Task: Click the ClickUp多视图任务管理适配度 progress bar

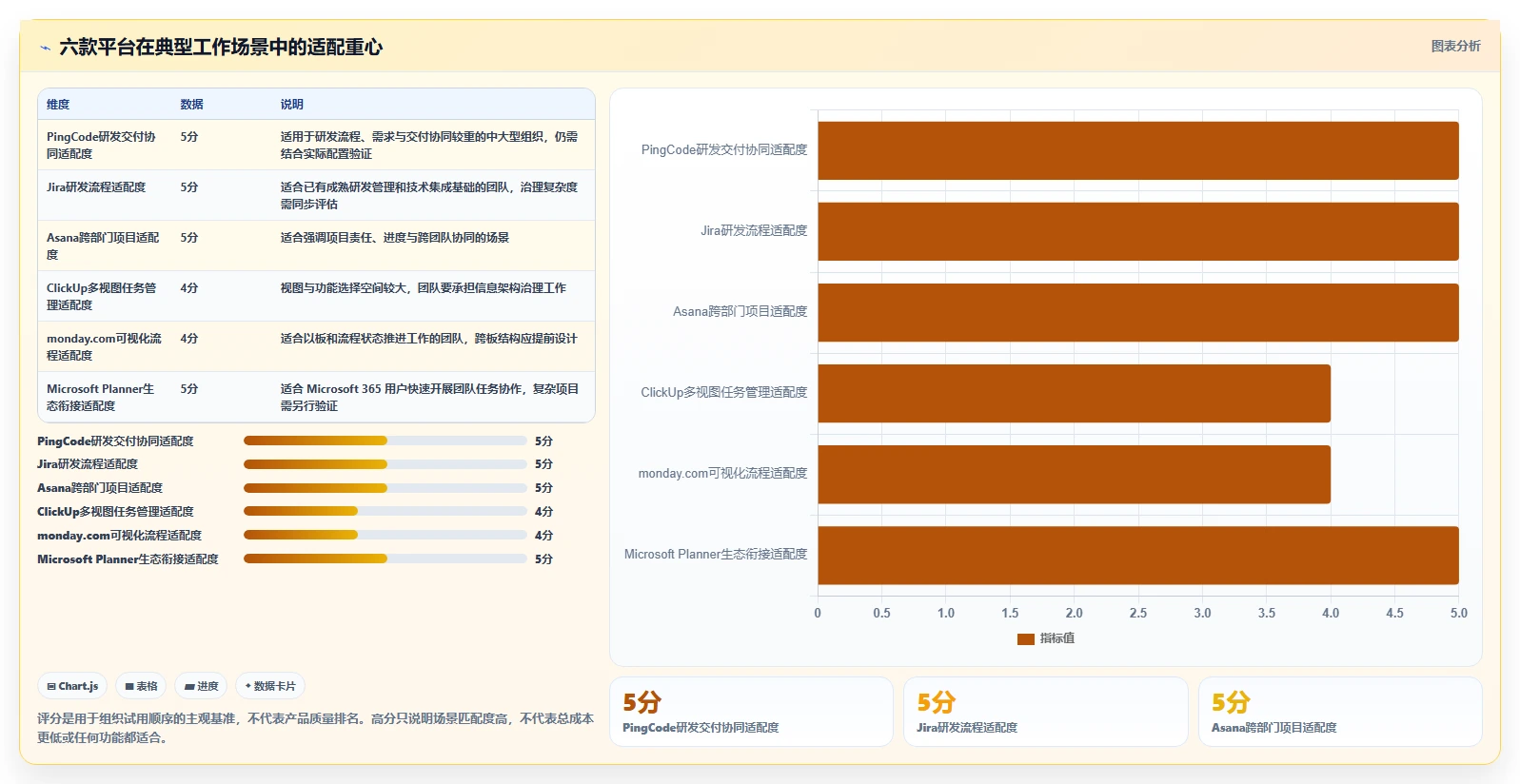Action: [385, 511]
